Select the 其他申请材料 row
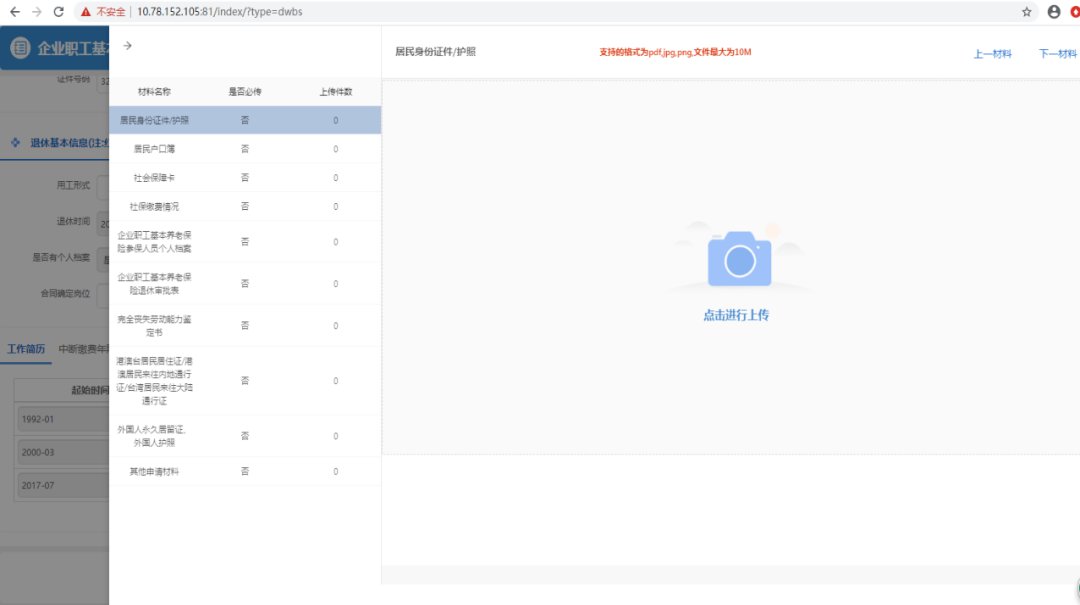The width and height of the screenshot is (1080, 605). [x=245, y=471]
